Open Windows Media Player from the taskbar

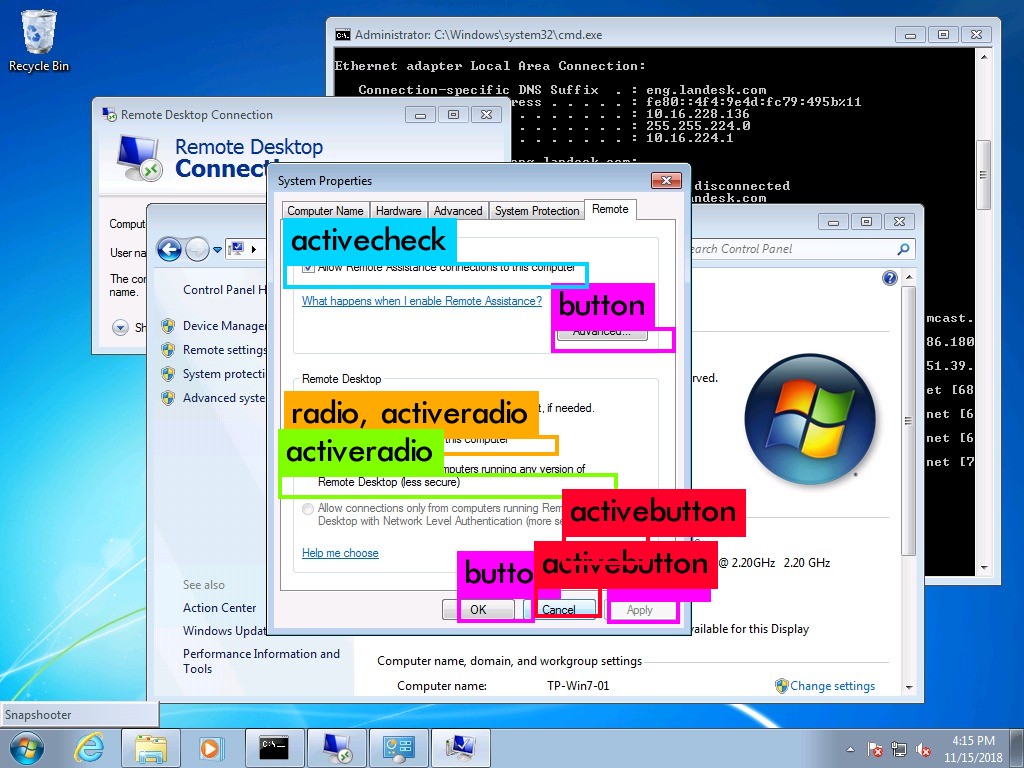coord(212,748)
